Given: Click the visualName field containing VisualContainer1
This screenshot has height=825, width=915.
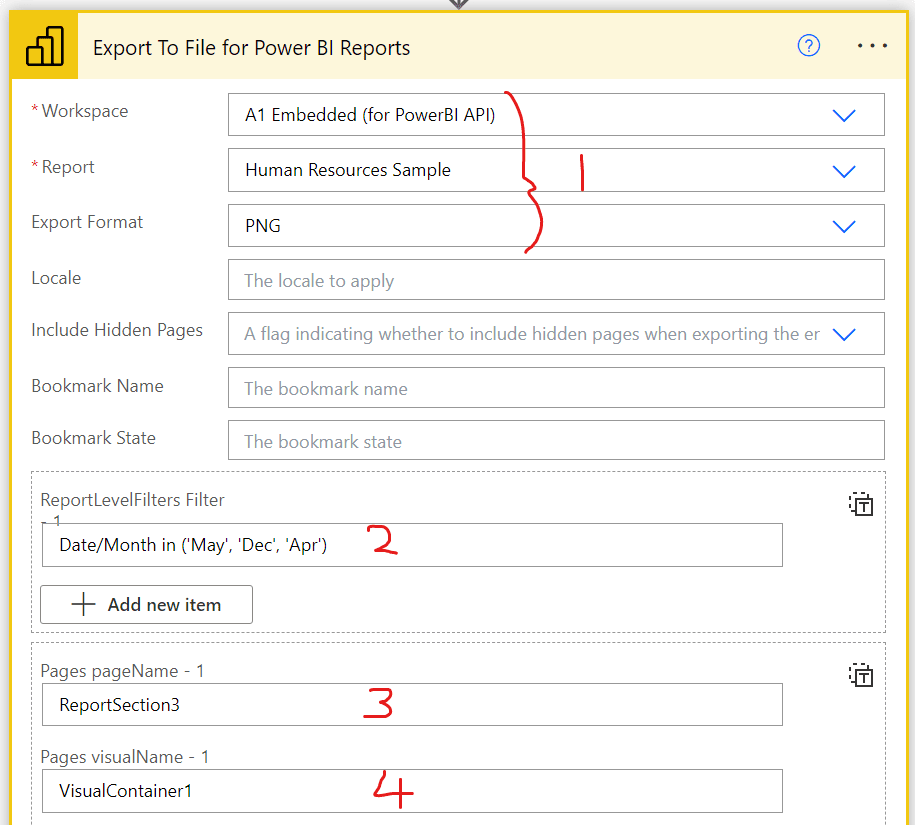Looking at the screenshot, I should [411, 791].
